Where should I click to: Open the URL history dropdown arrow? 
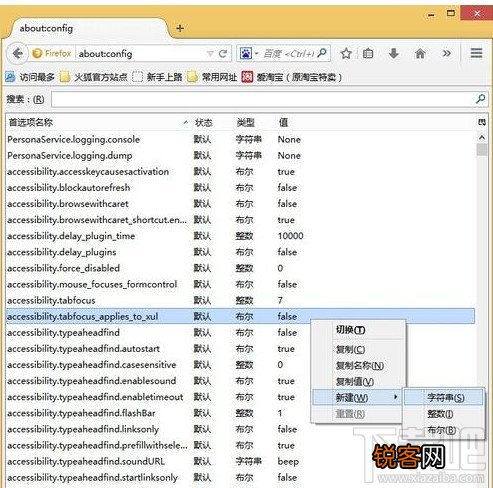pyautogui.click(x=210, y=54)
